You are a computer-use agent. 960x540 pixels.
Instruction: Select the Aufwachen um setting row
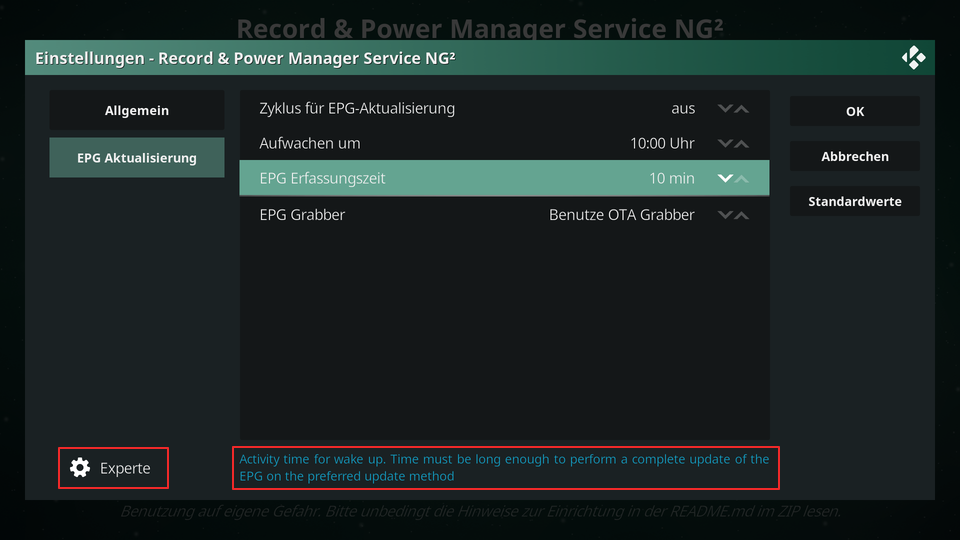click(504, 143)
